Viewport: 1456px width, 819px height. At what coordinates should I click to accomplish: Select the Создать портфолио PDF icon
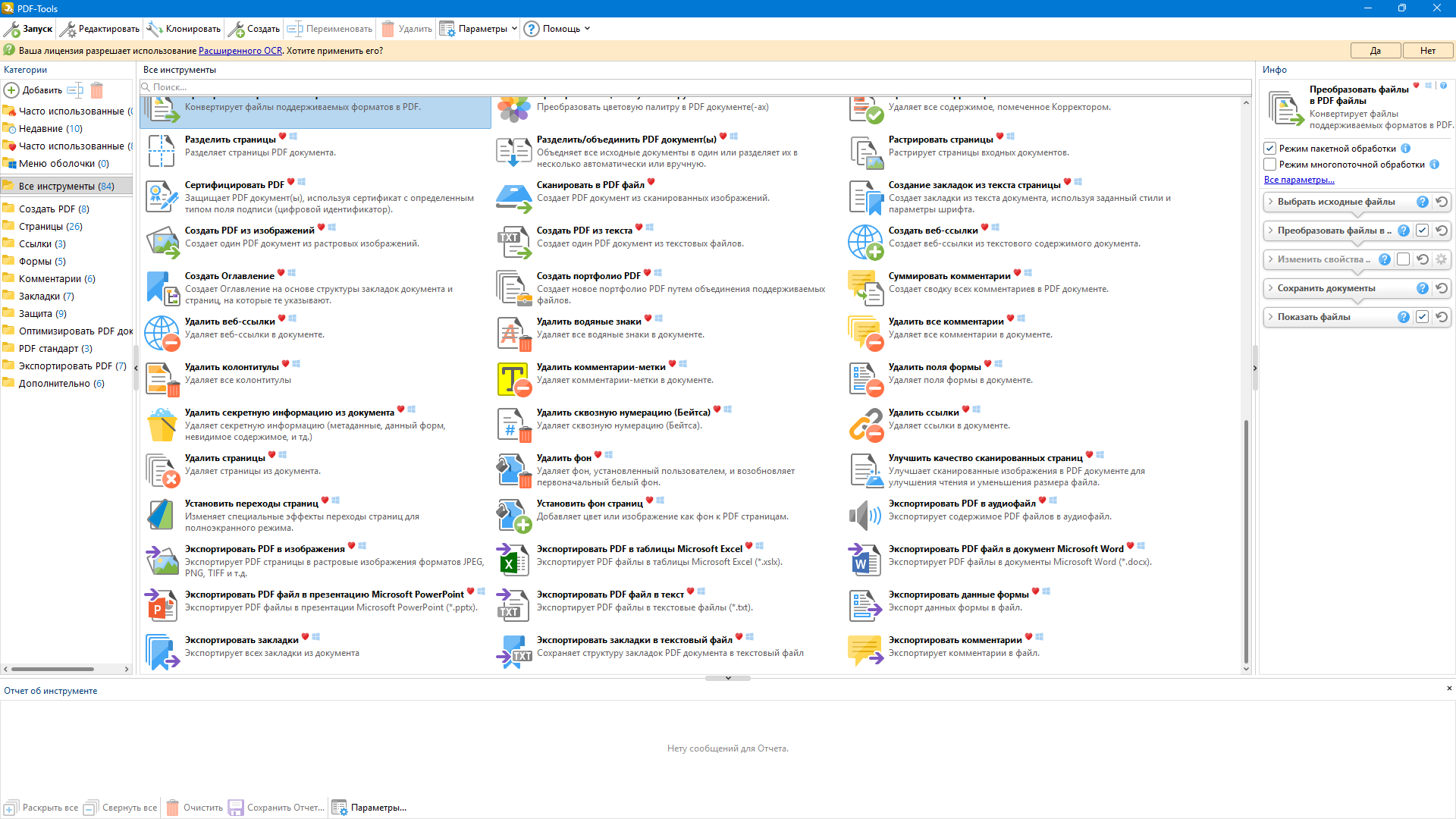pos(513,287)
